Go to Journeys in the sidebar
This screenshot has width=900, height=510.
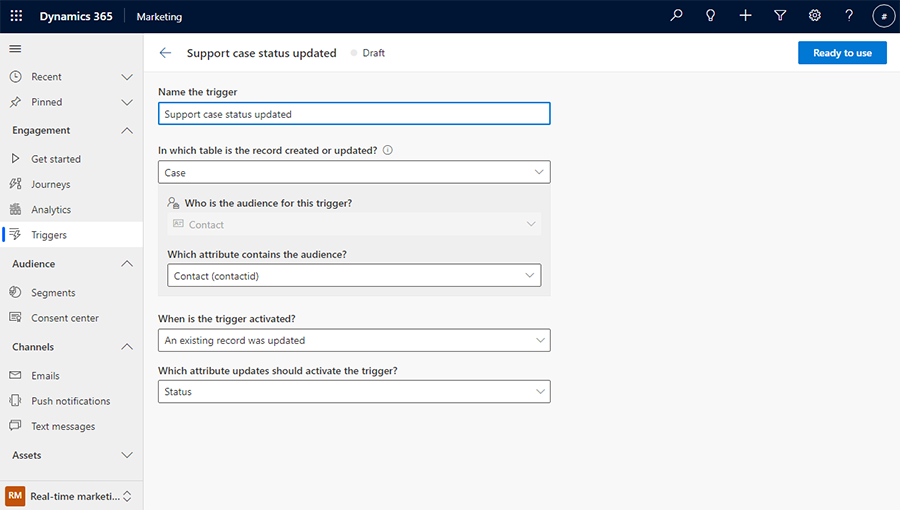(50, 184)
